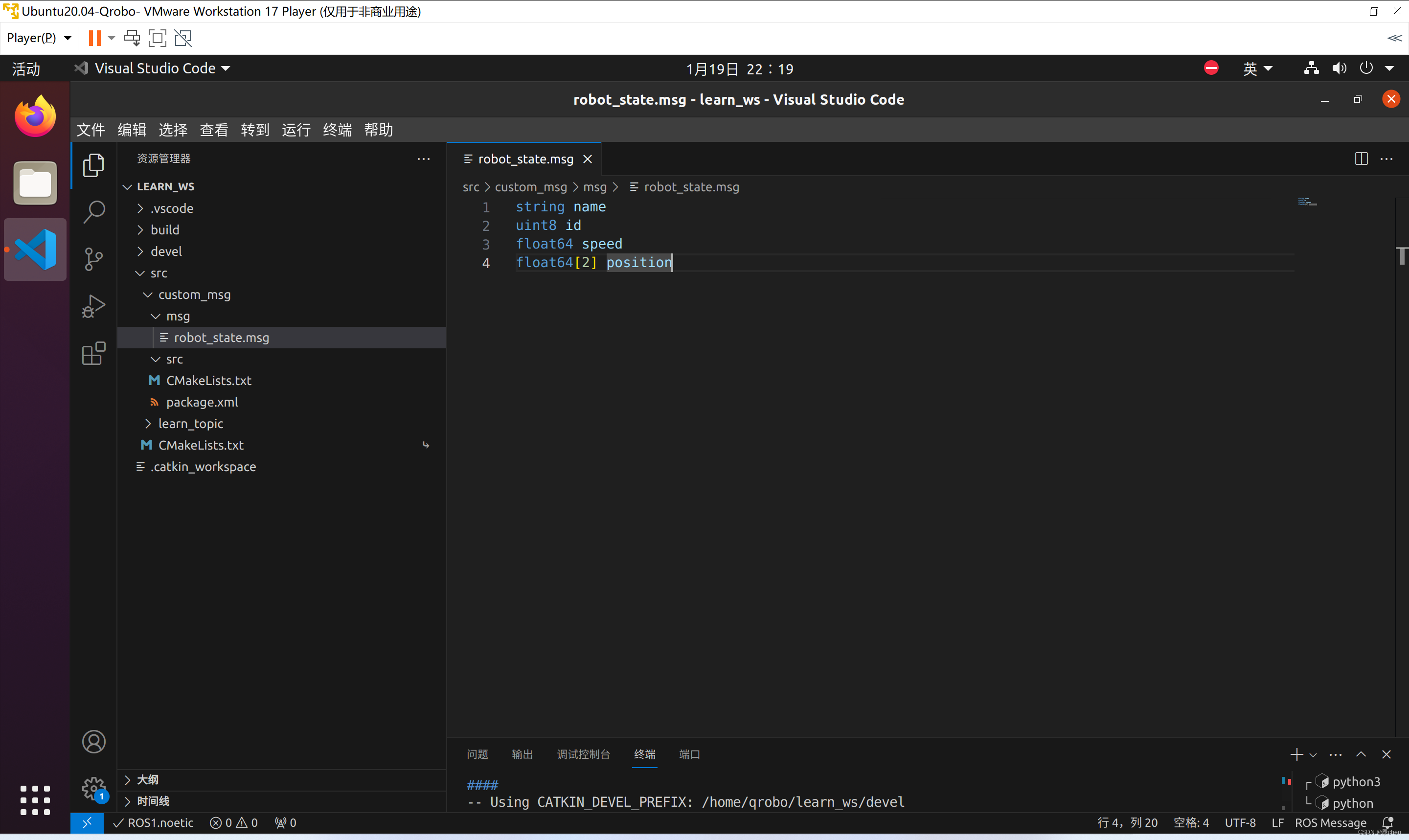
Task: Switch to the 输出 panel tab
Action: 522,754
